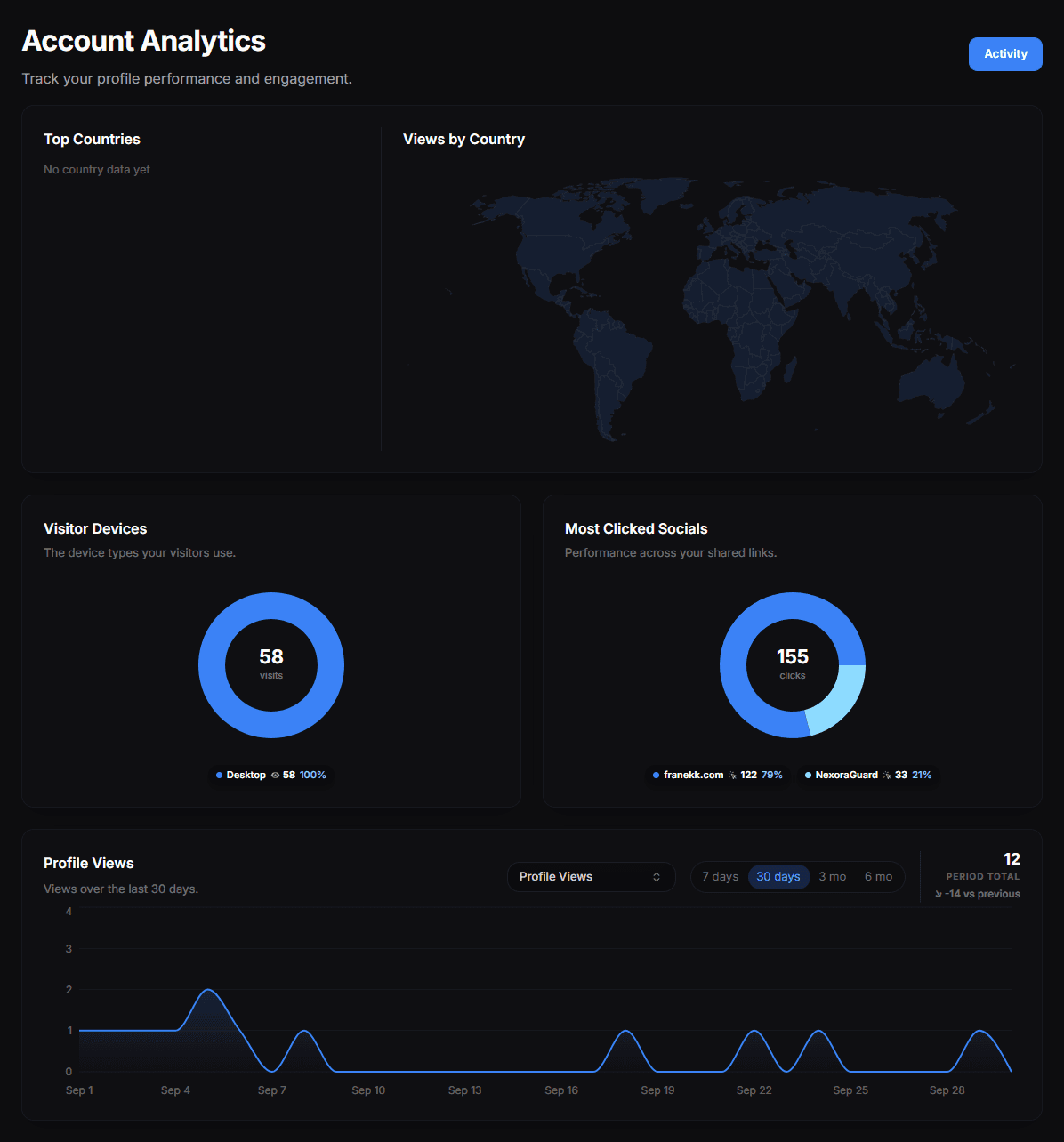Click the Top Countries heading
Image resolution: width=1064 pixels, height=1142 pixels.
[92, 140]
